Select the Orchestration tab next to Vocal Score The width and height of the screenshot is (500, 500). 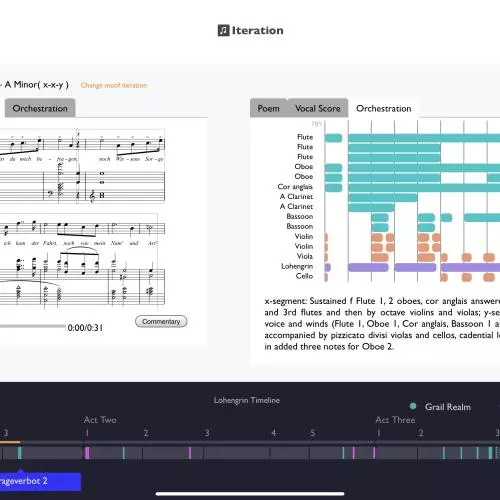pyautogui.click(x=384, y=108)
